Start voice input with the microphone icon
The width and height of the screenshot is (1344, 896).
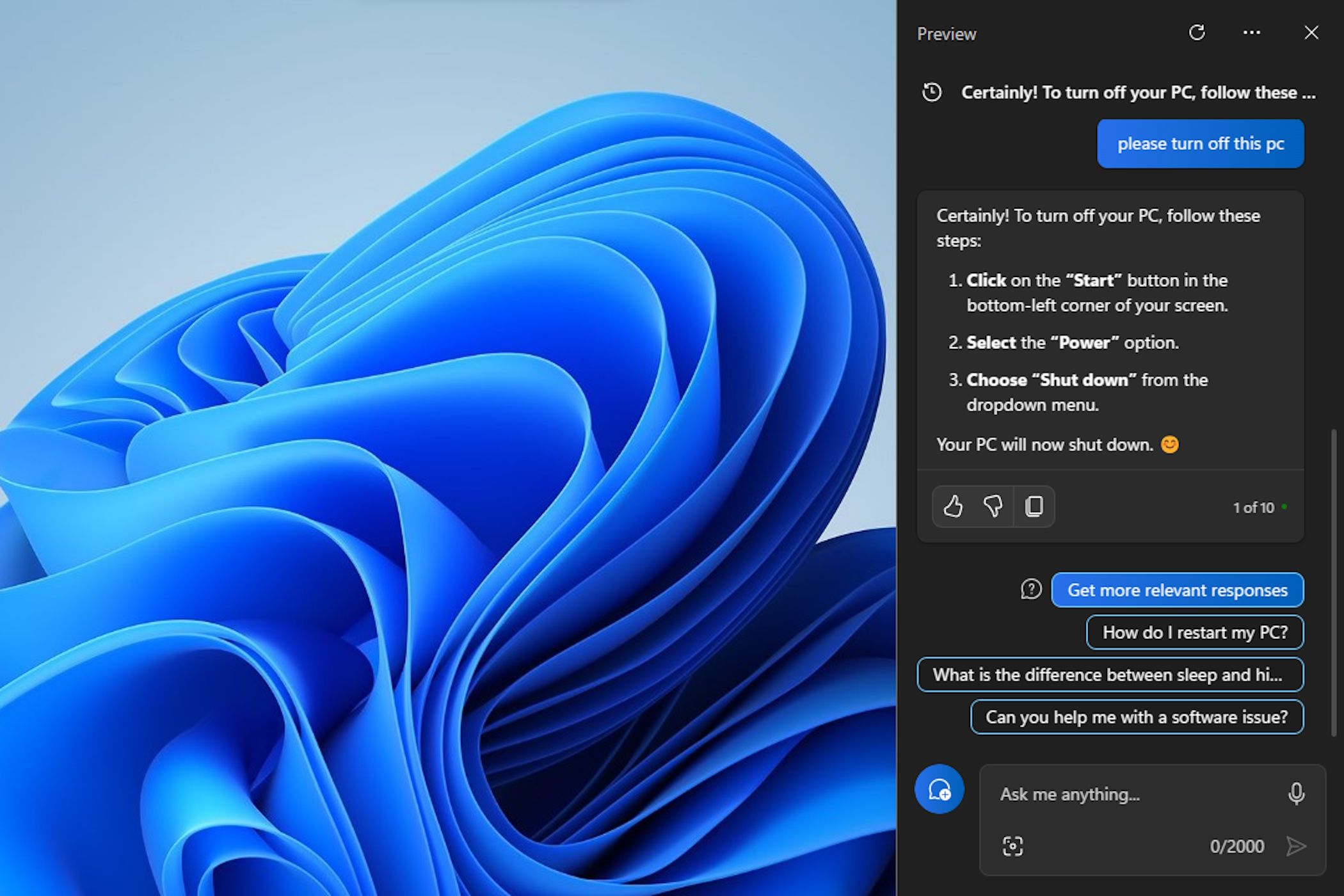[1296, 794]
